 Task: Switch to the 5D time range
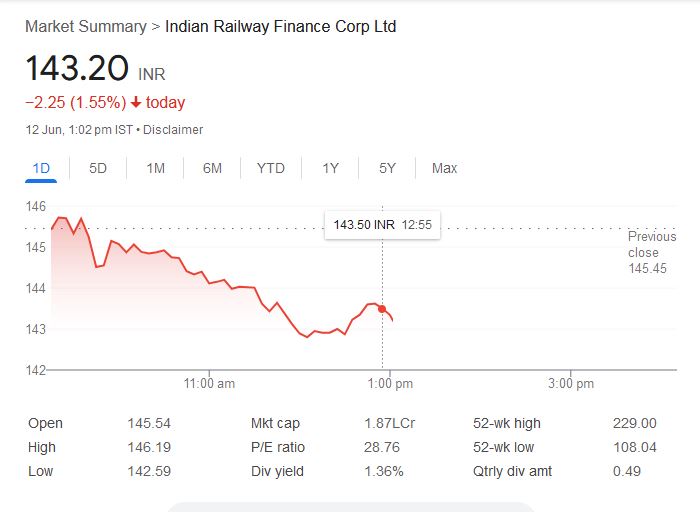click(98, 168)
